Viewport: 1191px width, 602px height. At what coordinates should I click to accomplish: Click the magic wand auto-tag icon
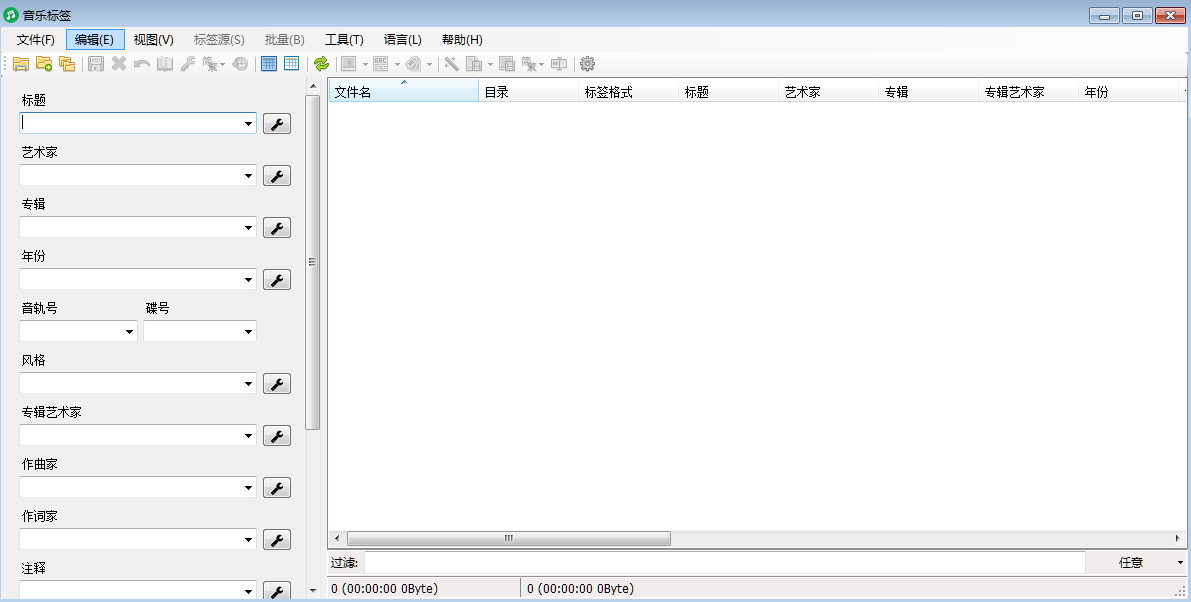click(x=451, y=63)
